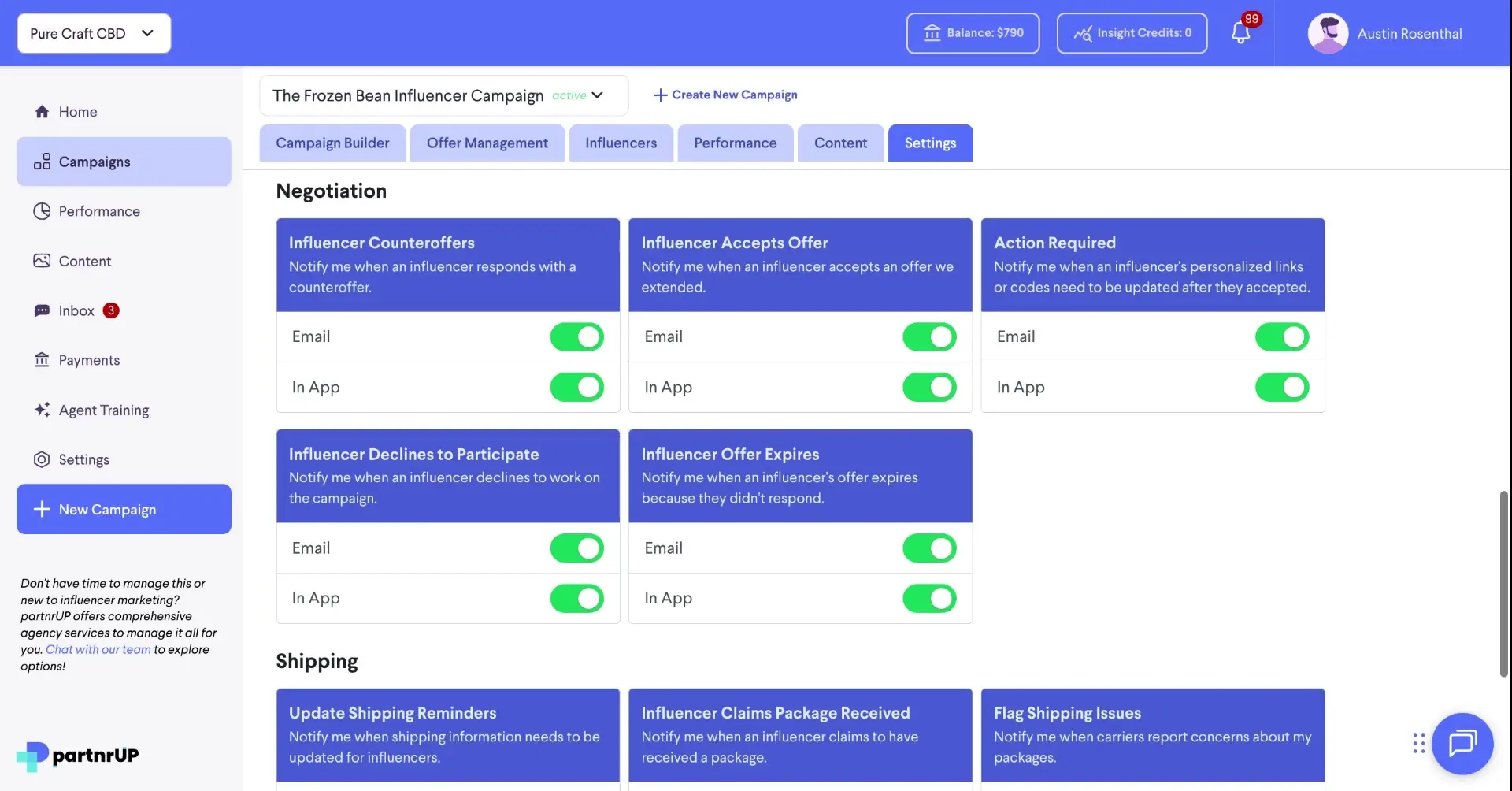Click the vertical scrollbar on the right

tap(1503, 583)
